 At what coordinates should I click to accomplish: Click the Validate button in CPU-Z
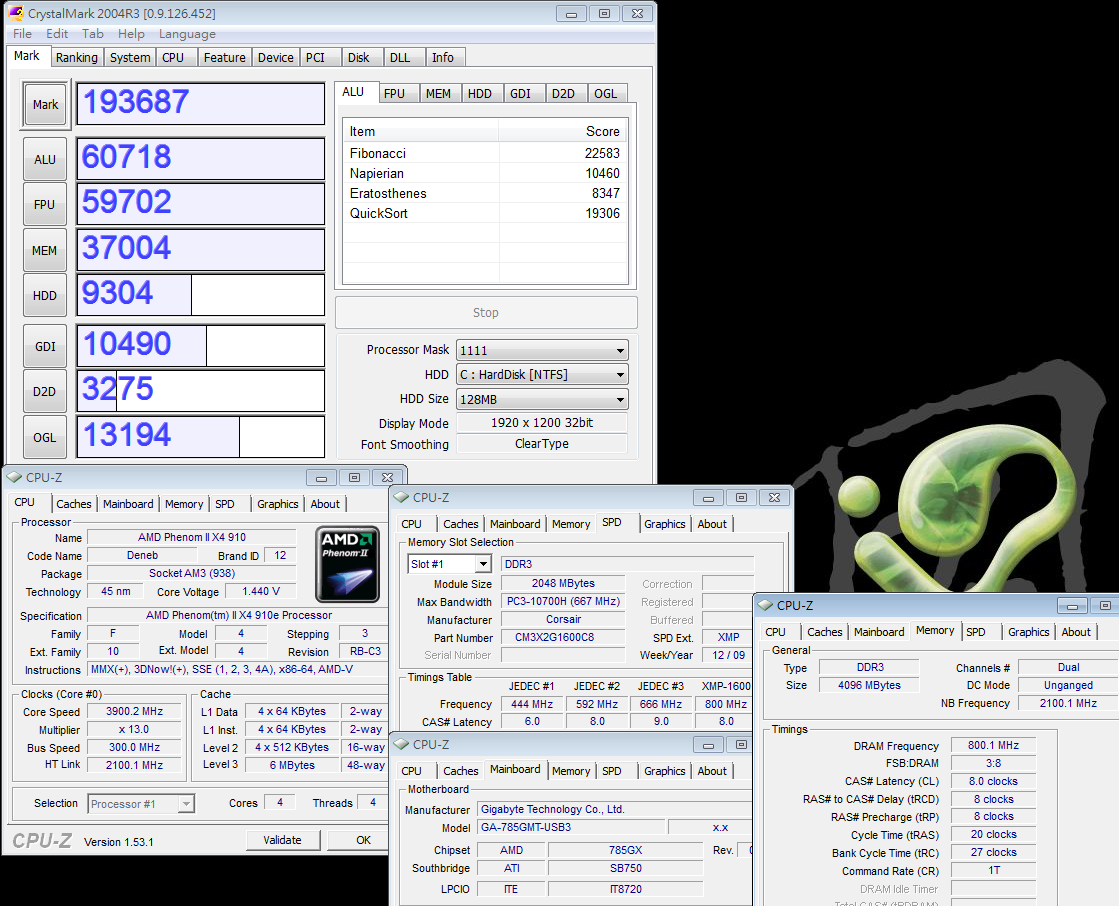point(283,840)
